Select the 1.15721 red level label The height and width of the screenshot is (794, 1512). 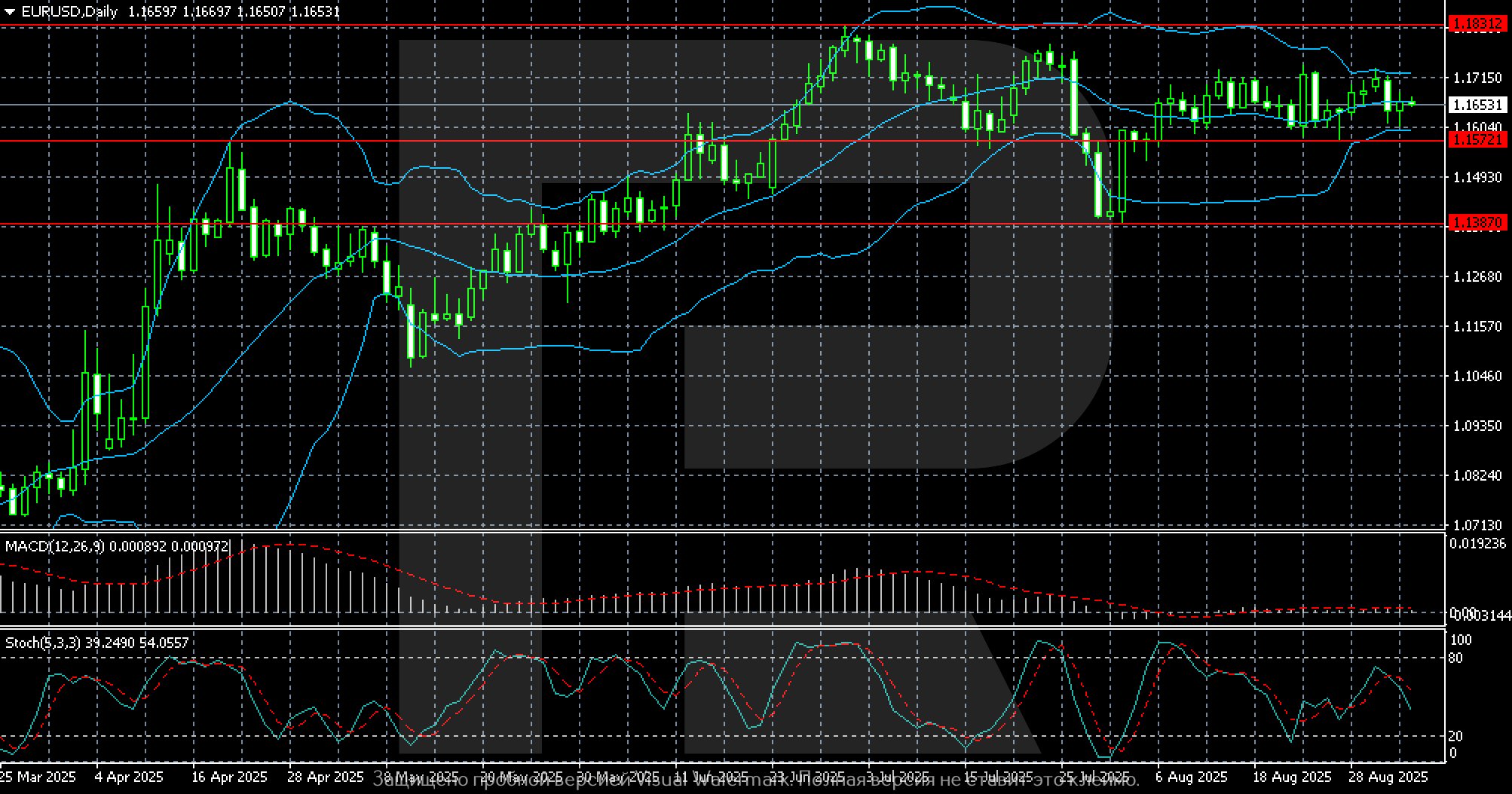point(1477,139)
